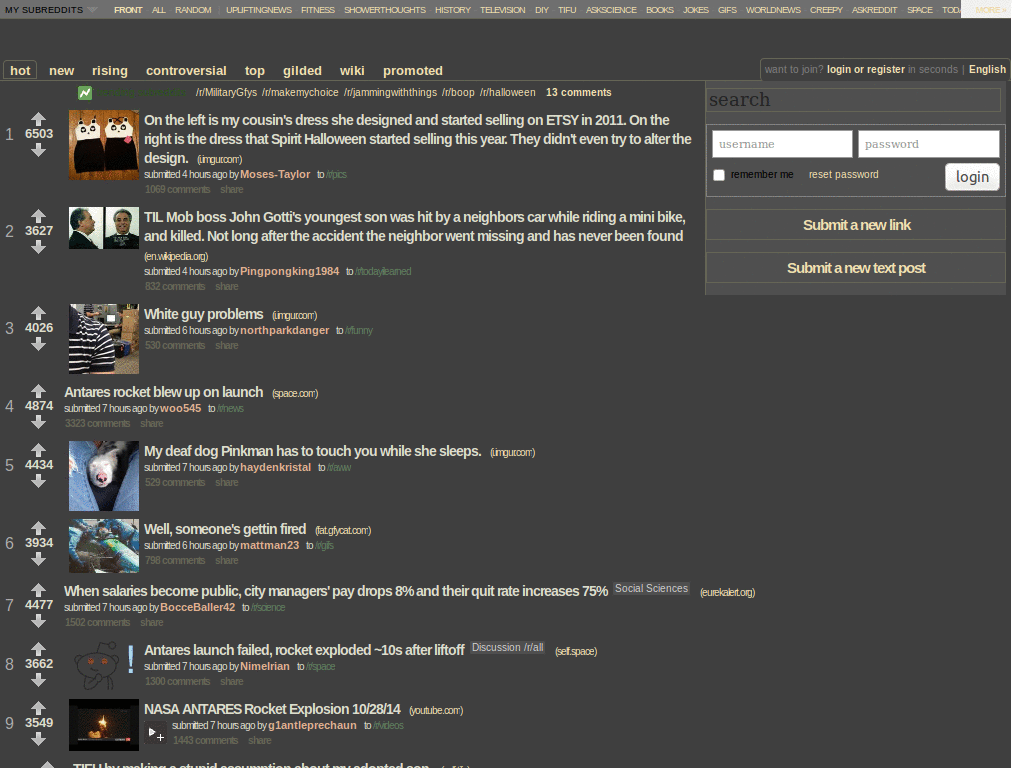Switch to the rising tab

click(110, 71)
